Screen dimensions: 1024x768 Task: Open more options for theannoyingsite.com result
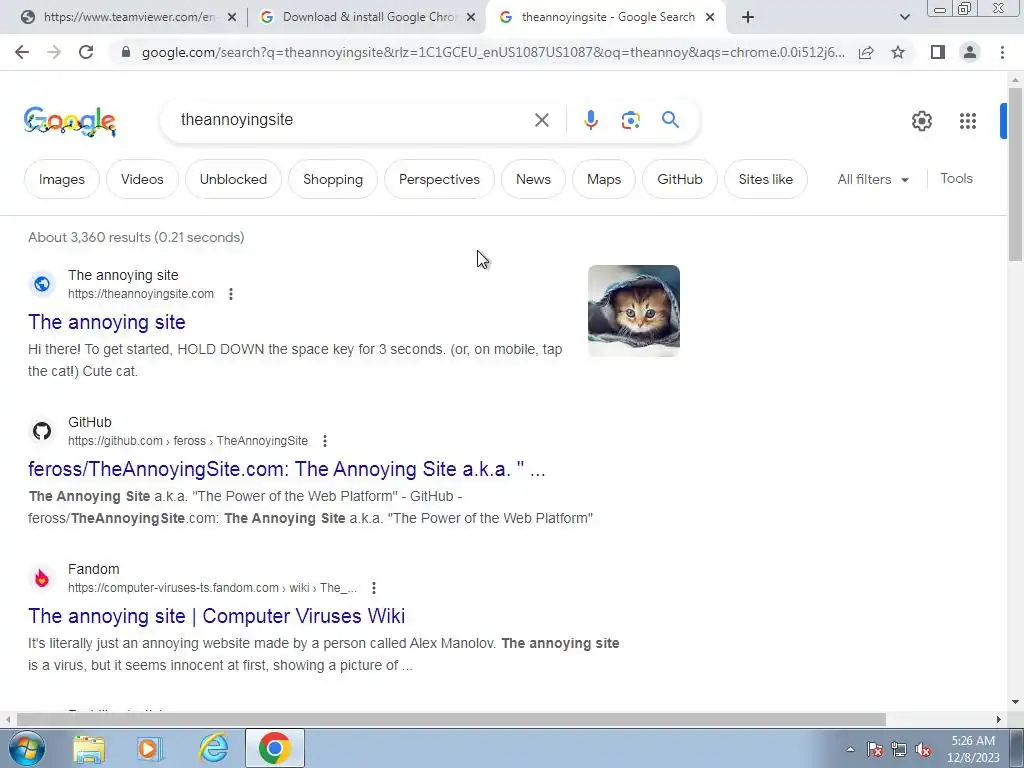pos(231,294)
